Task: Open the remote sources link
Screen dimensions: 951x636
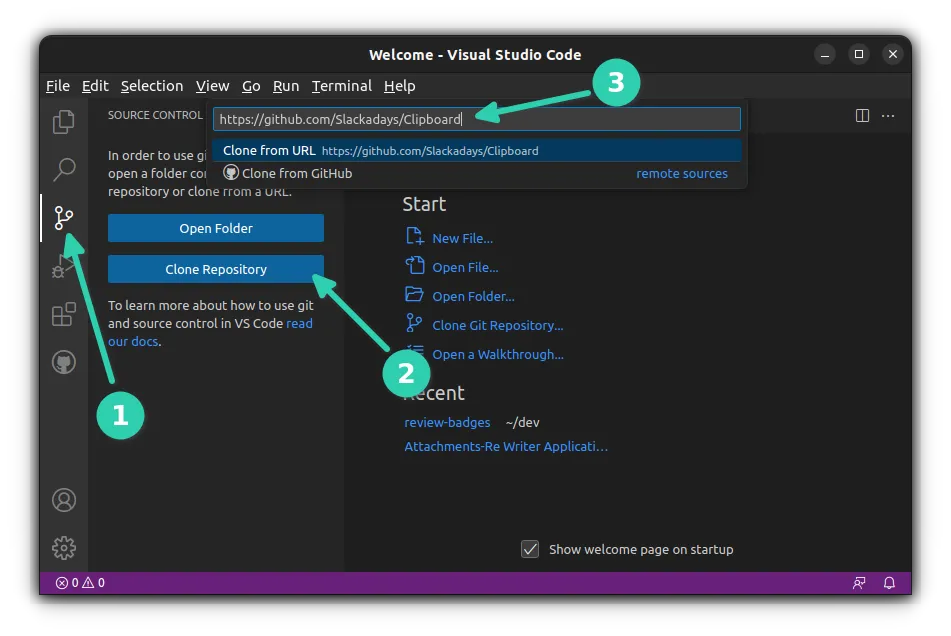Action: (x=682, y=172)
